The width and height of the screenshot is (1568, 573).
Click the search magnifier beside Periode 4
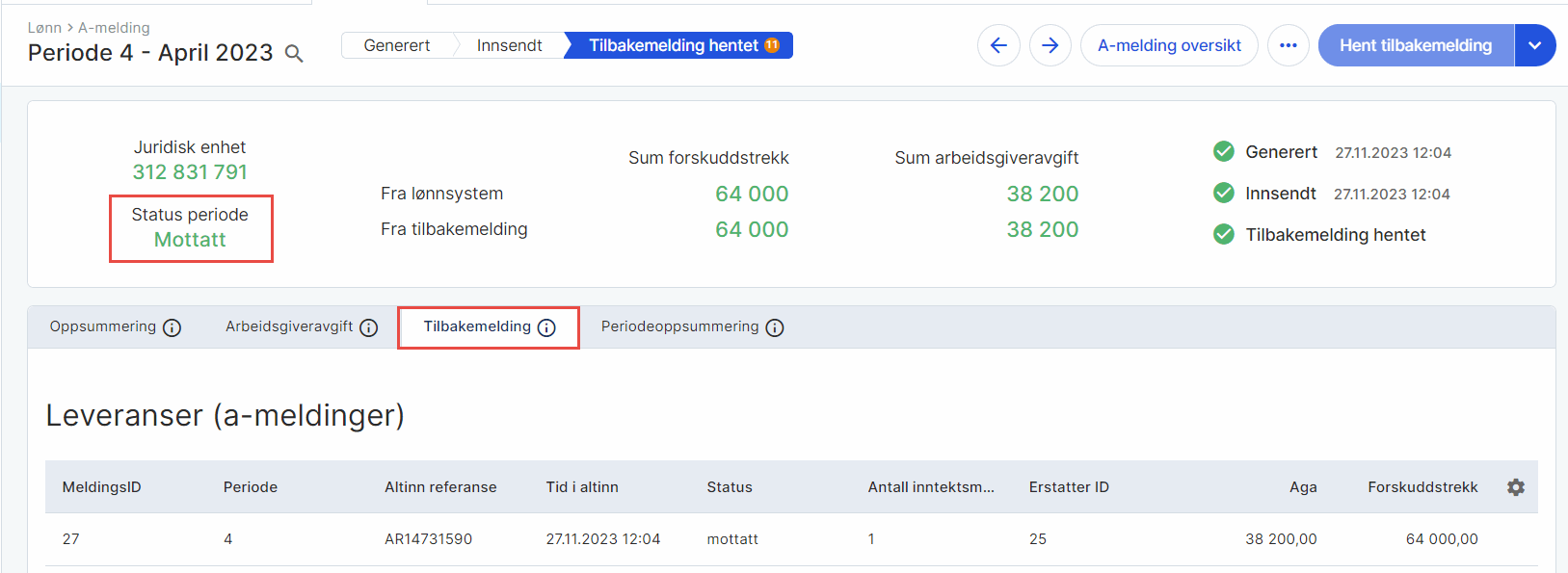point(294,54)
